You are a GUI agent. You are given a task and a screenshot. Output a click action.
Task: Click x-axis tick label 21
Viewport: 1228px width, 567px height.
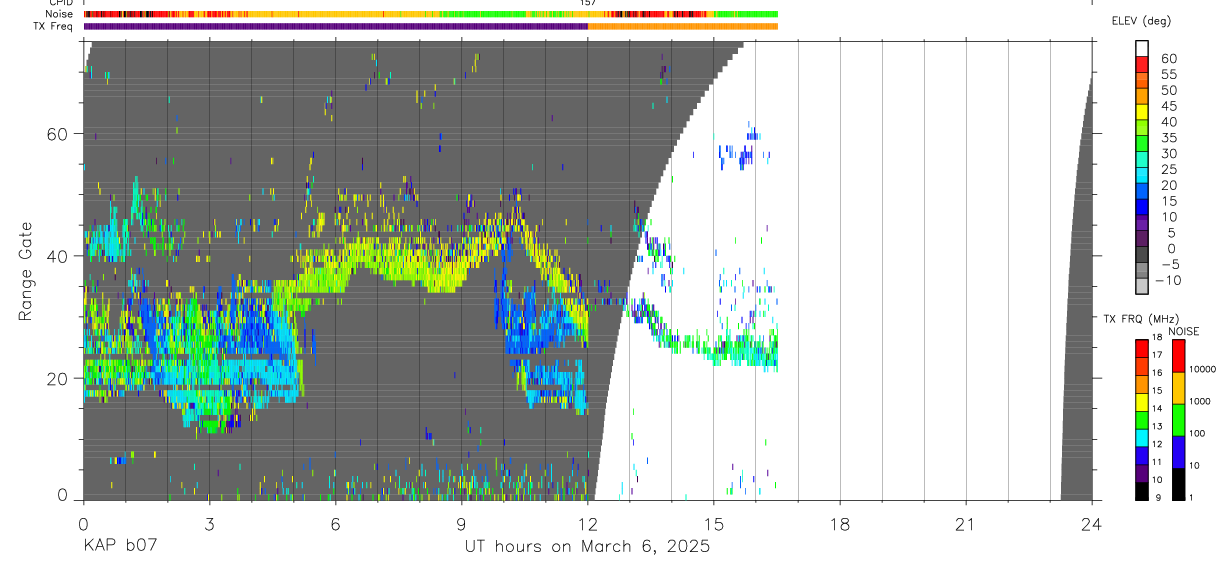(965, 524)
